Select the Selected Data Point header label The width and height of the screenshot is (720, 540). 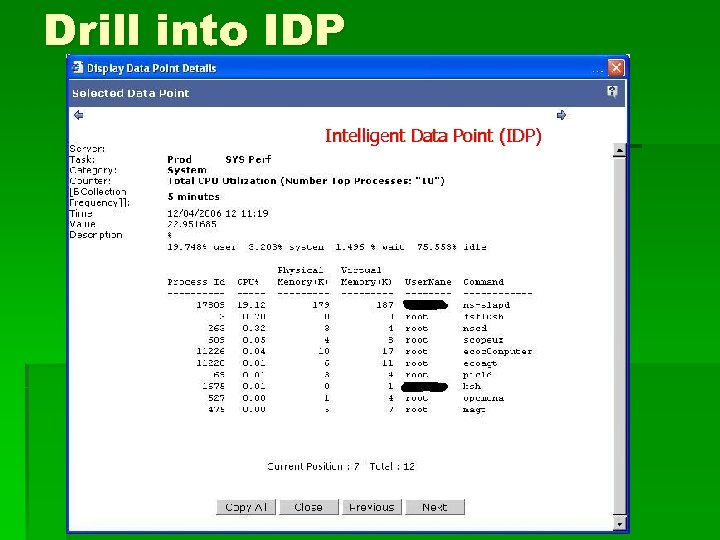point(130,93)
